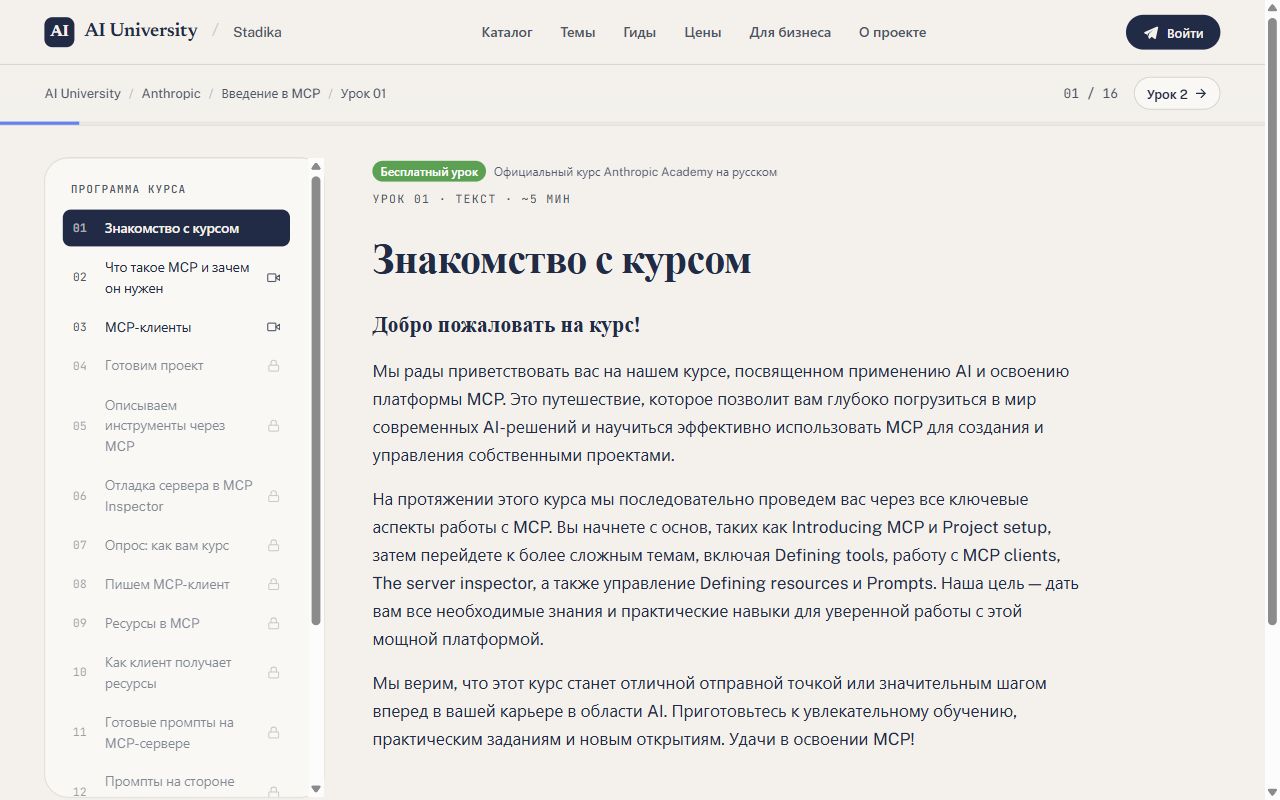Select lesson Отладка сервера в MCP Inspector
Viewport: 1280px width, 800px height.
[176, 496]
